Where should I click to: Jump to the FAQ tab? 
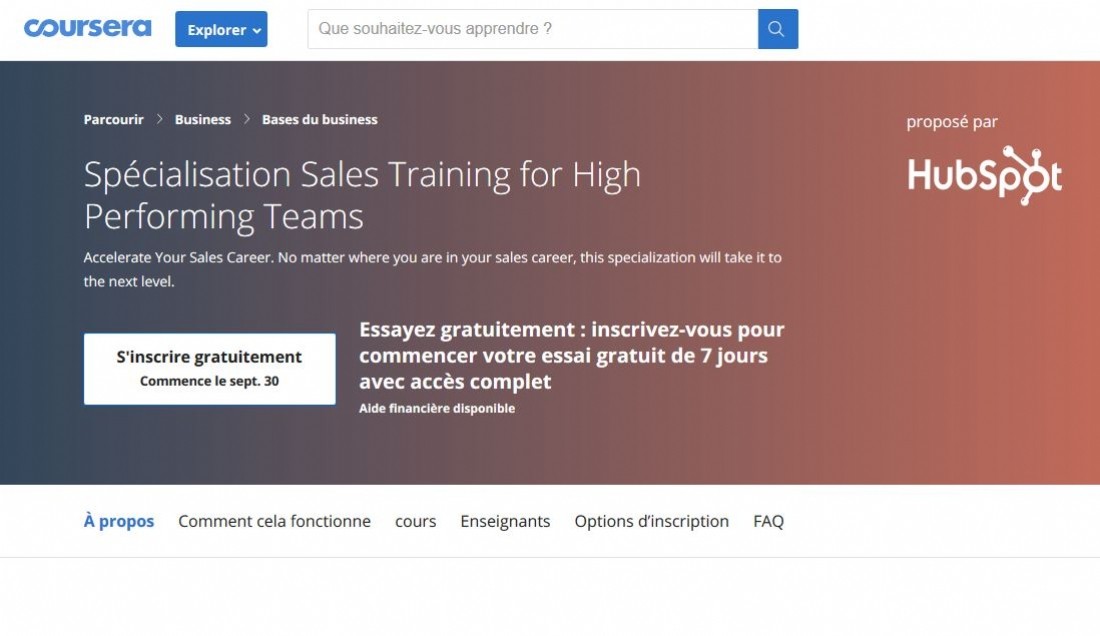(769, 521)
